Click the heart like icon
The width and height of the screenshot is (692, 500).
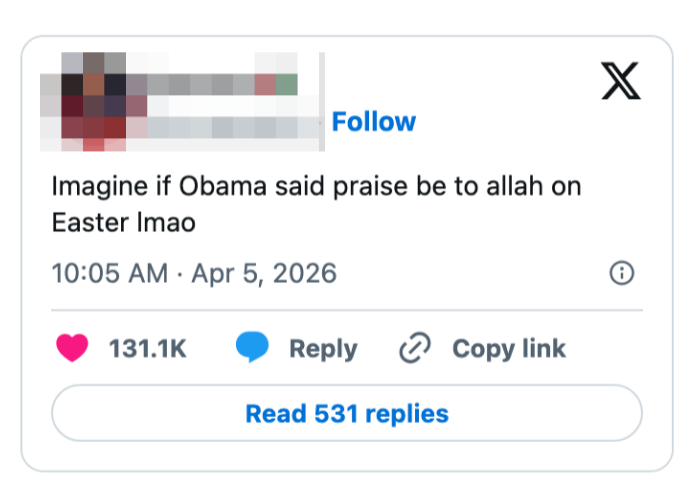pos(73,348)
